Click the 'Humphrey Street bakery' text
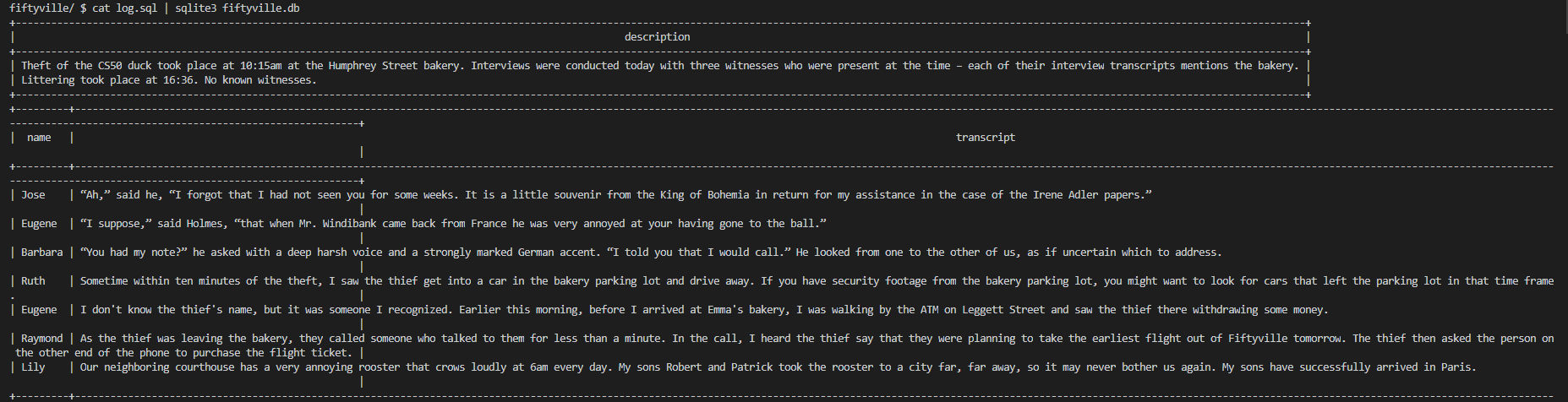 [394, 66]
